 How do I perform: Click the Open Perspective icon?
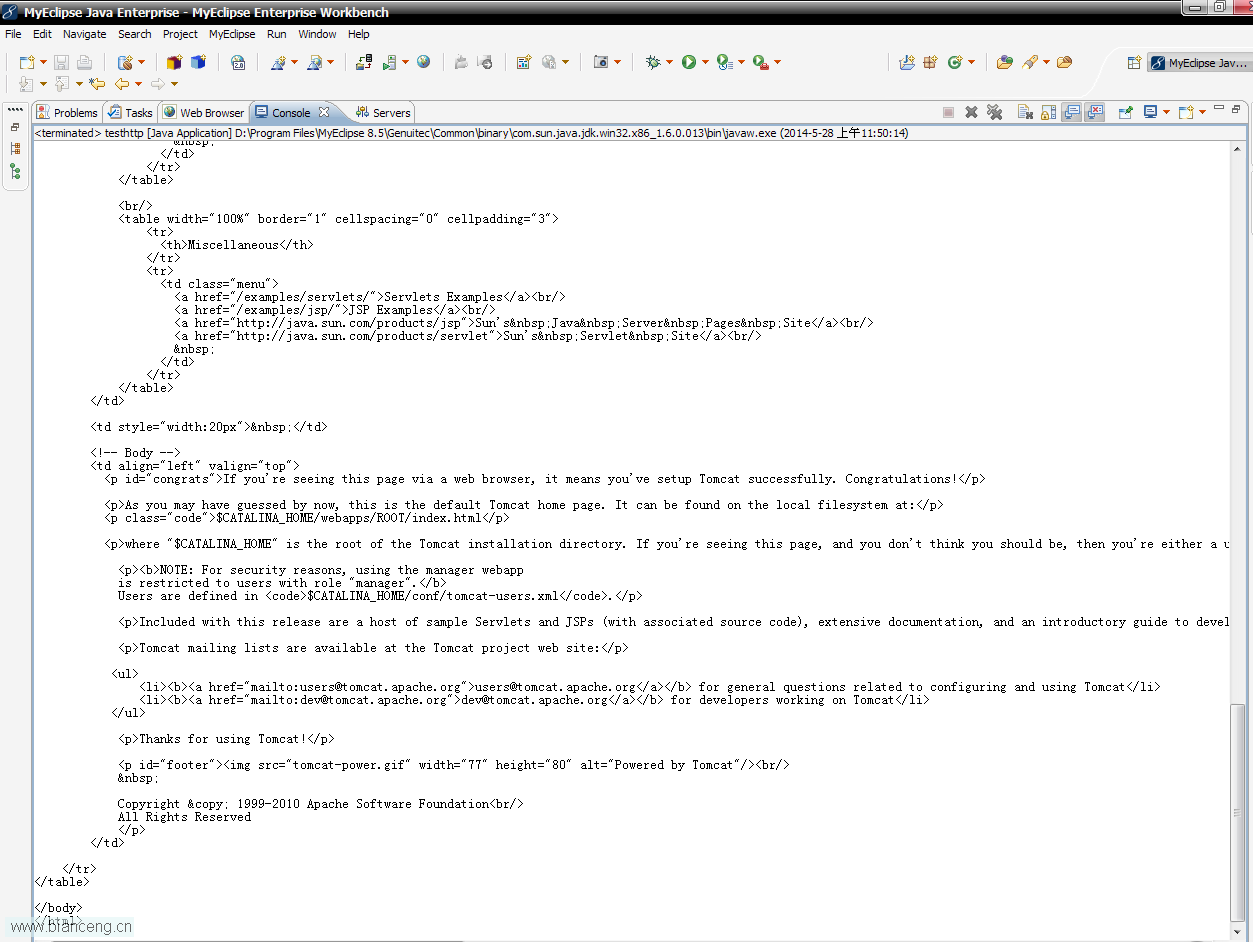[x=1134, y=63]
